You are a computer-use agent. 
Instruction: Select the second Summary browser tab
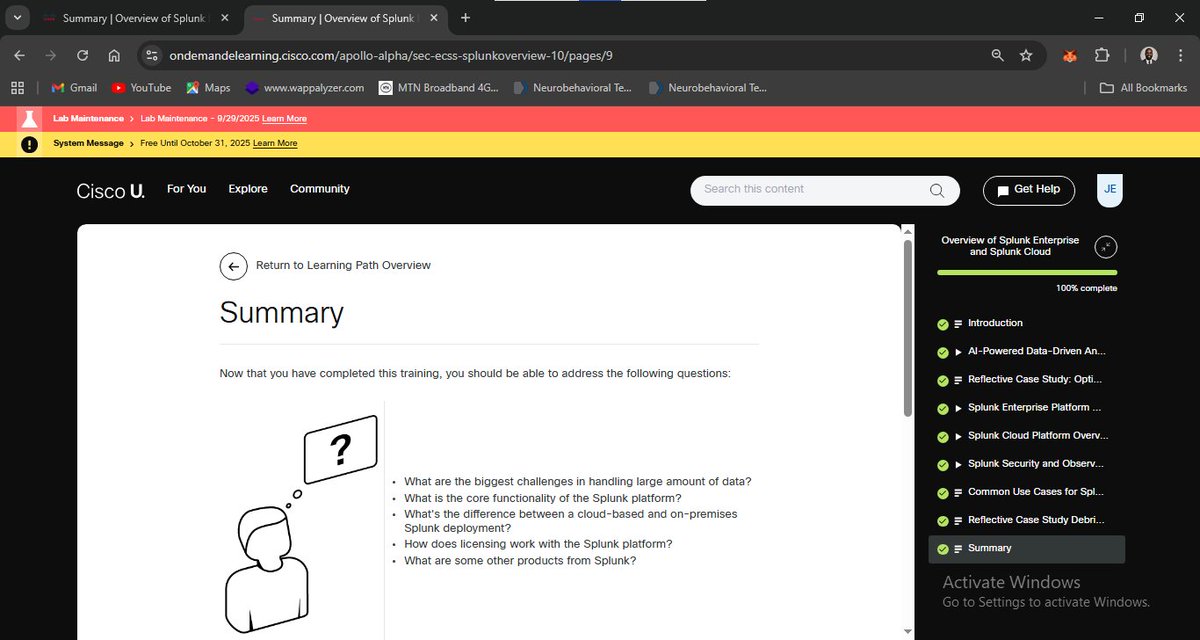pos(343,18)
